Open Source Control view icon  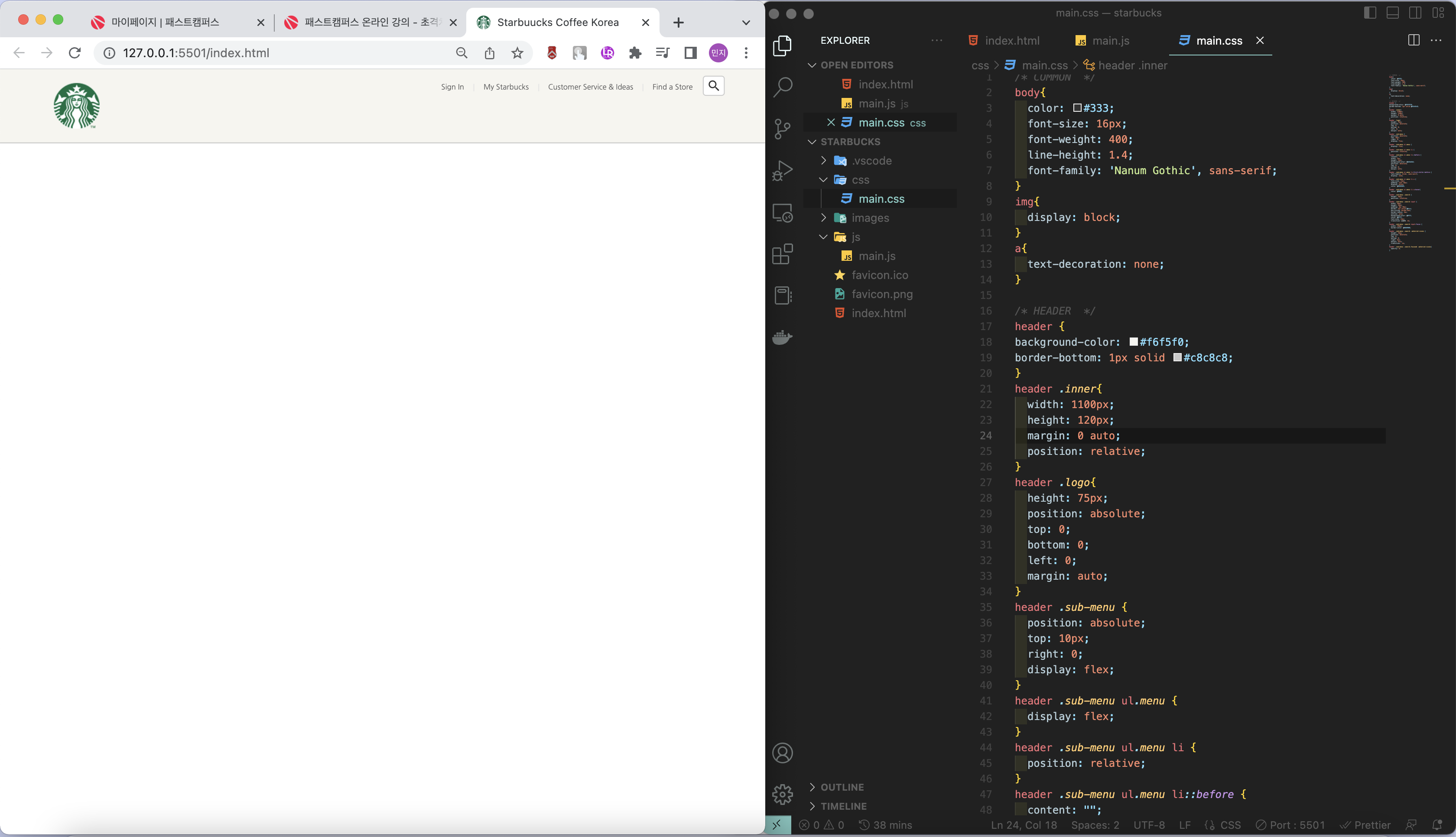point(782,129)
